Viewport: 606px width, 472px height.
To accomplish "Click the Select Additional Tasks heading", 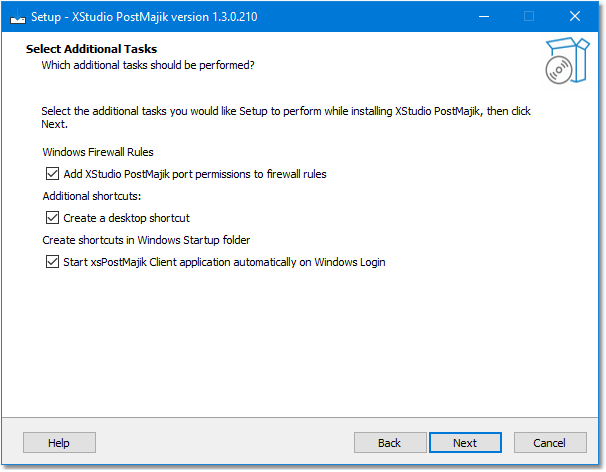I will click(x=91, y=49).
